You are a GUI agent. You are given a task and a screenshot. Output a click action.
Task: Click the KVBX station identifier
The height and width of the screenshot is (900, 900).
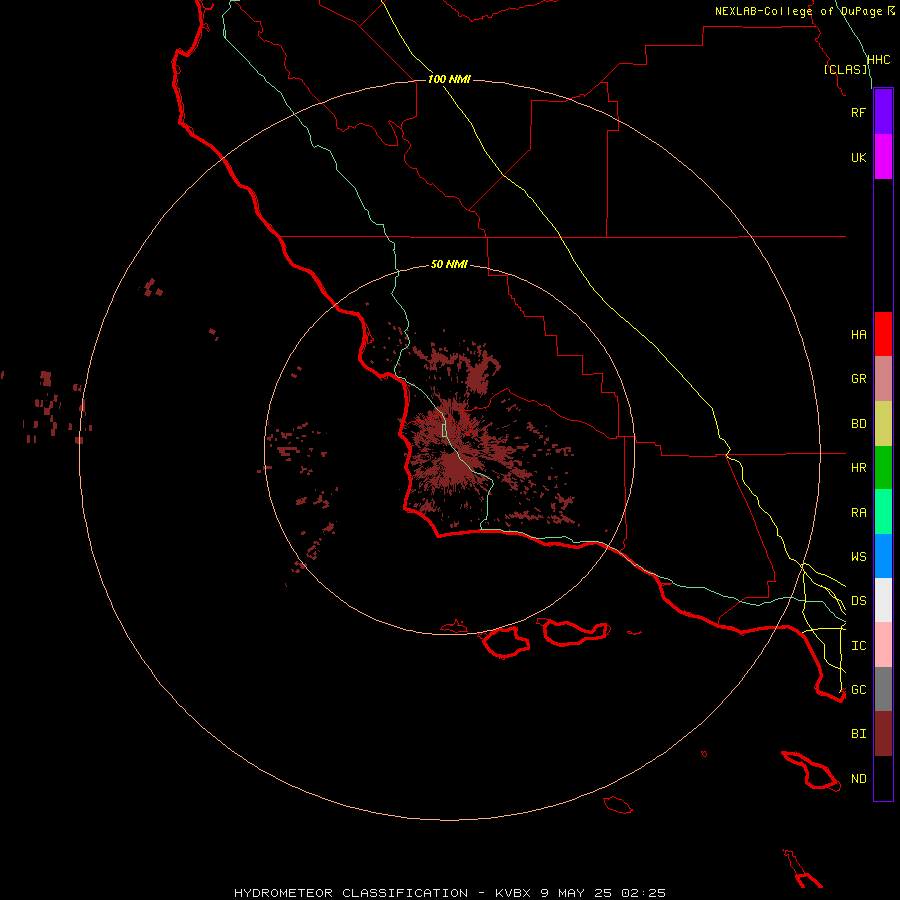513,893
